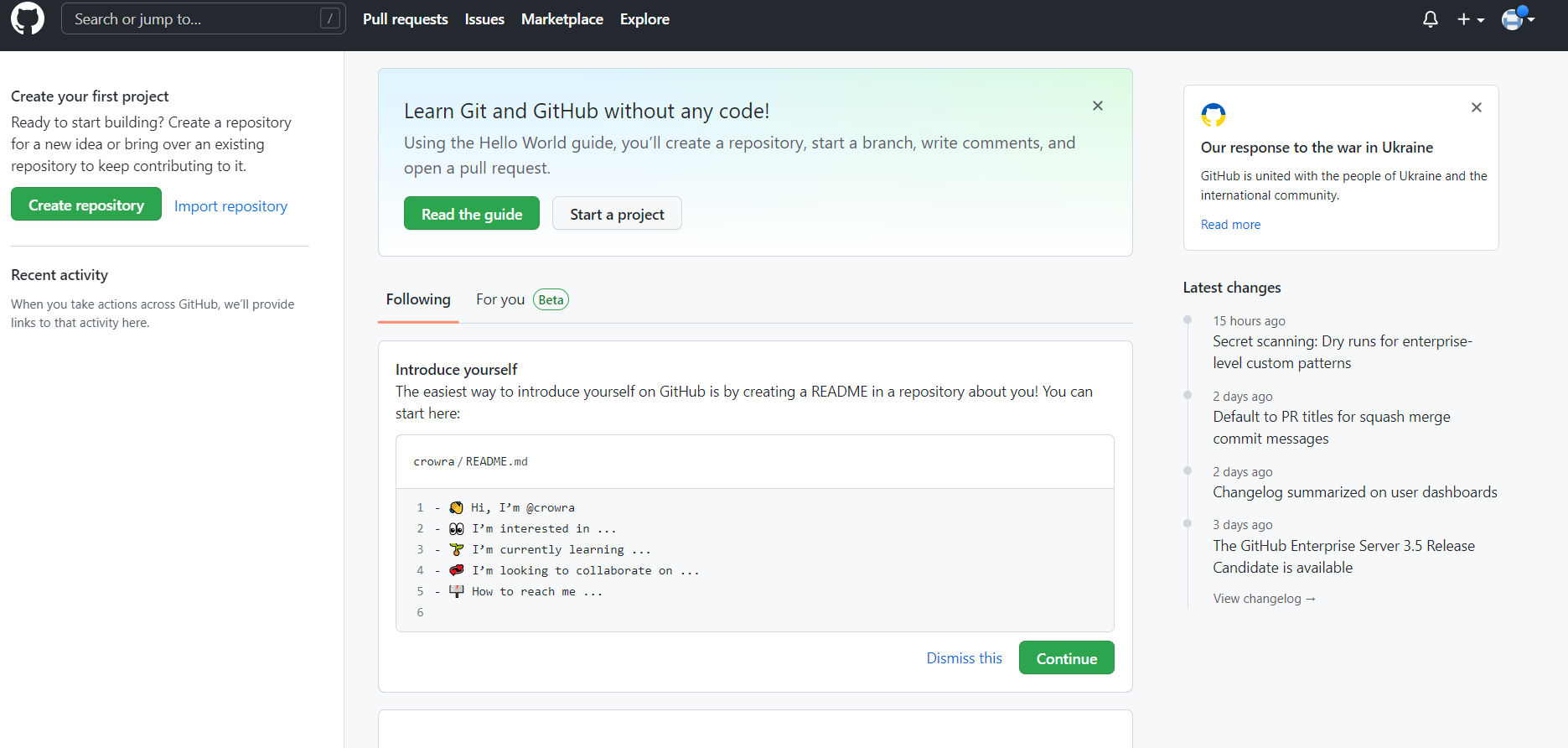Screen dimensions: 1568x748
Task: Open Pull requests in top navigation
Action: (x=405, y=19)
